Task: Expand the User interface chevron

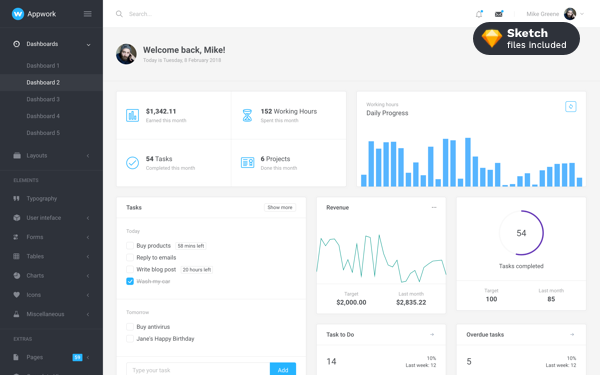Action: [x=88, y=218]
